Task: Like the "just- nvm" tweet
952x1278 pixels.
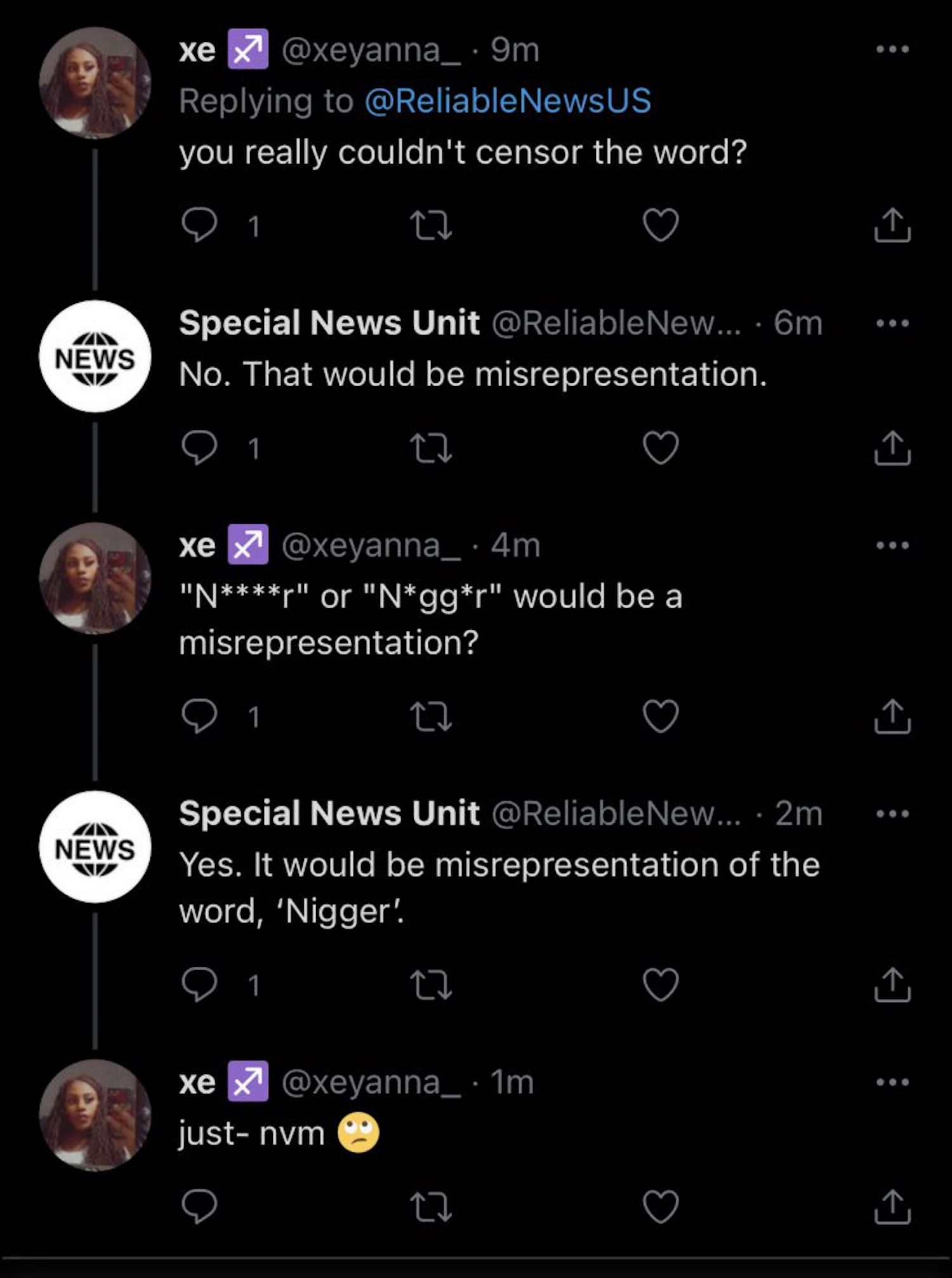Action: (661, 1206)
